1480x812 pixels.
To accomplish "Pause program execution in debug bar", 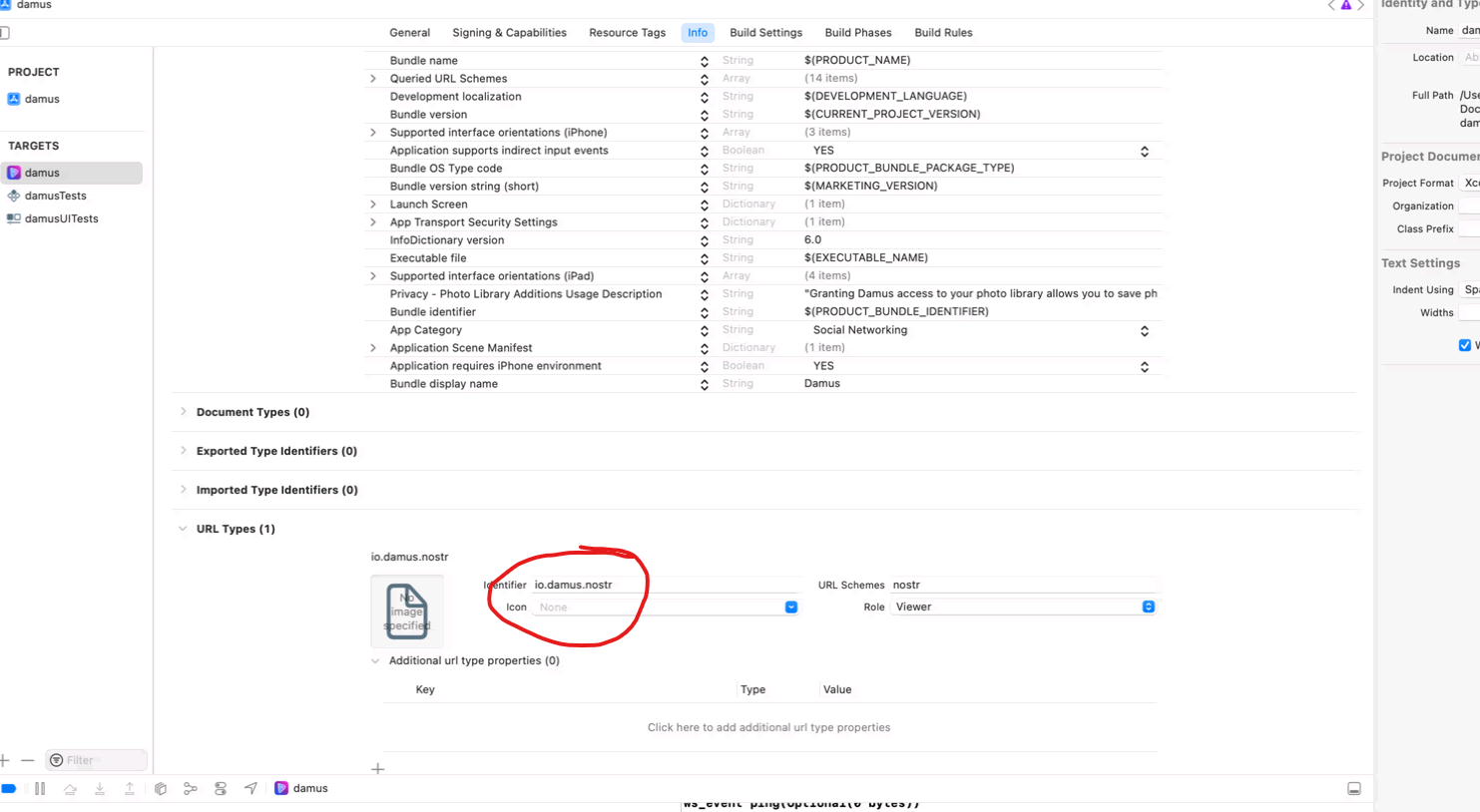I will click(40, 788).
